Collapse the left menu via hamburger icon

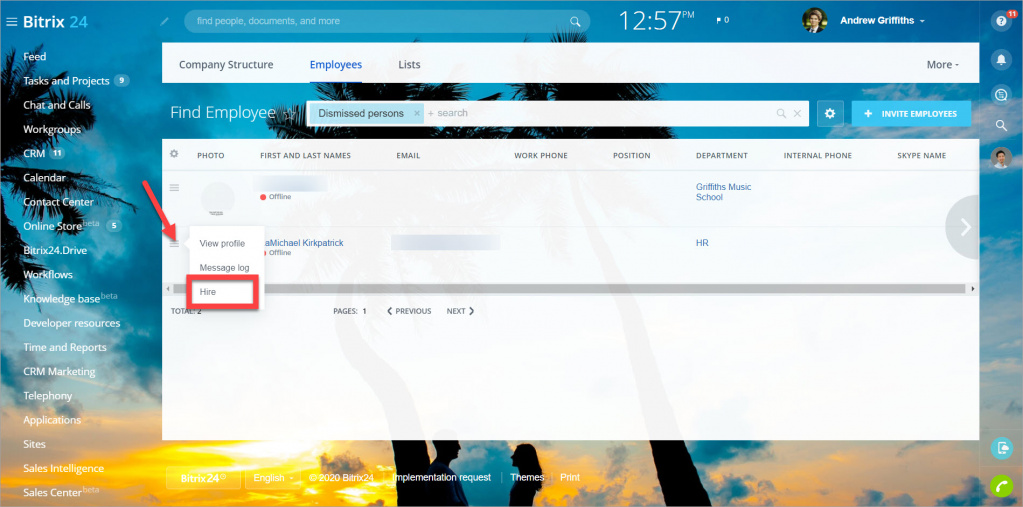pyautogui.click(x=11, y=22)
